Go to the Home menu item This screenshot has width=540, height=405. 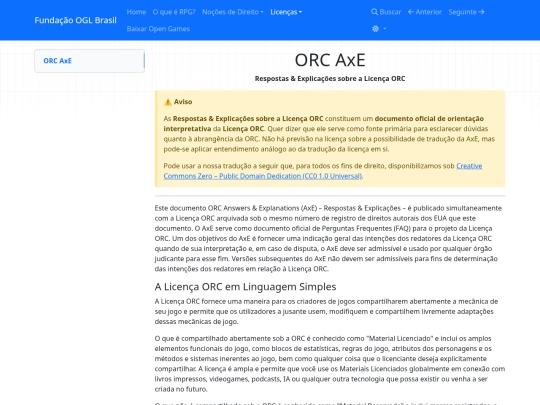[x=136, y=12]
